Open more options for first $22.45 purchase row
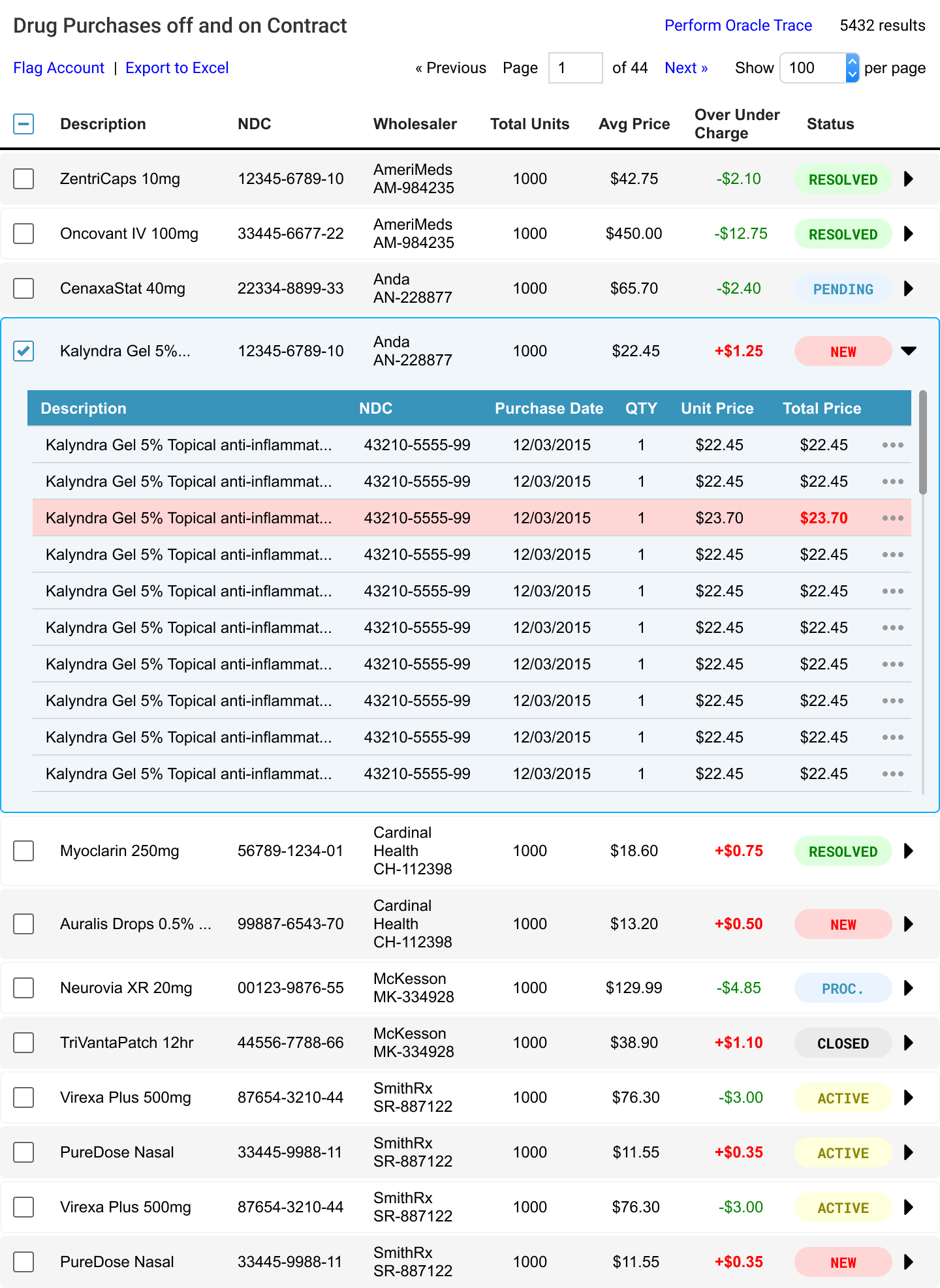Image resolution: width=940 pixels, height=1288 pixels. (892, 445)
